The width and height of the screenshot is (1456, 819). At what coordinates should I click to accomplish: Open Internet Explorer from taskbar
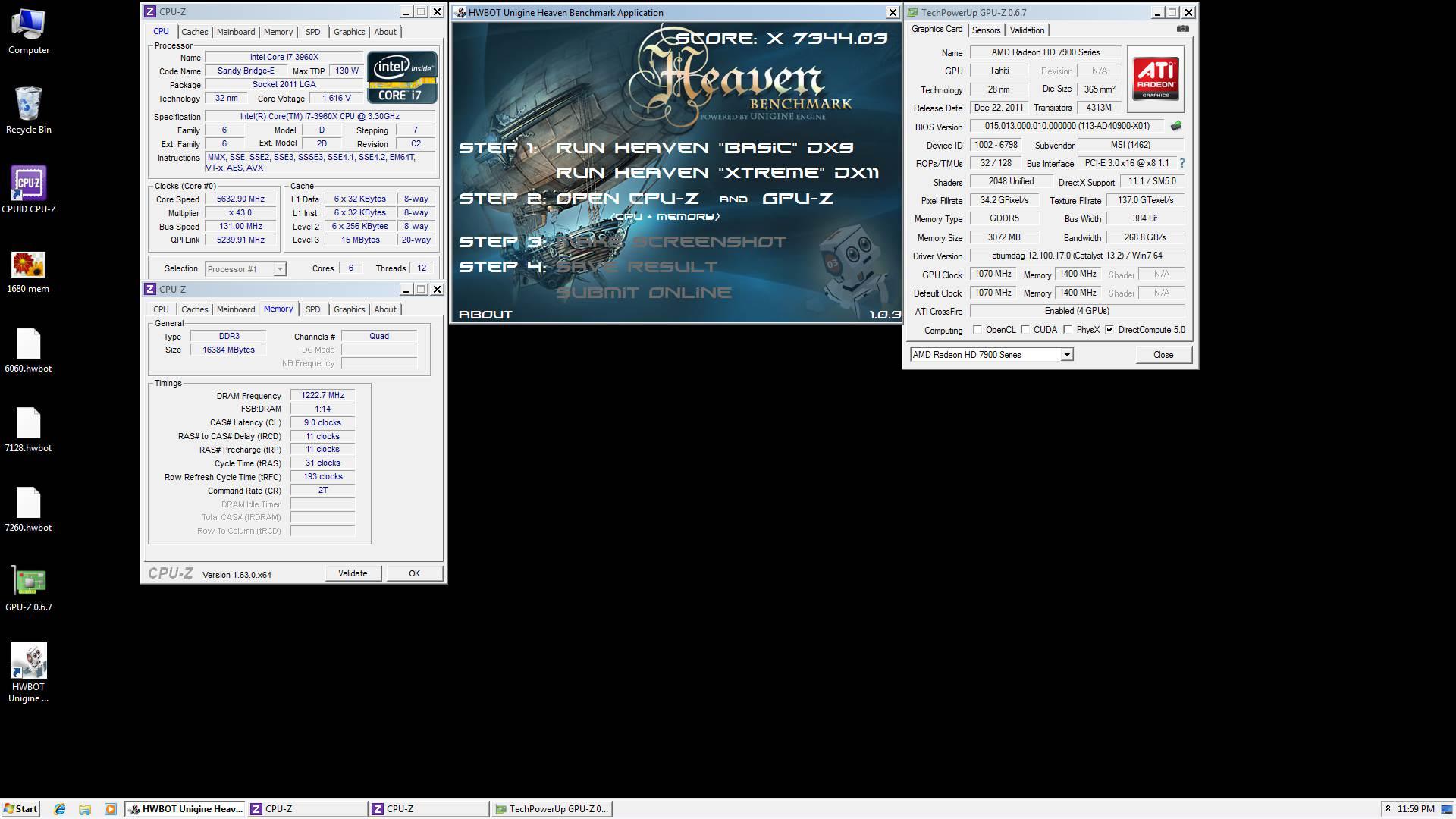pyautogui.click(x=60, y=809)
